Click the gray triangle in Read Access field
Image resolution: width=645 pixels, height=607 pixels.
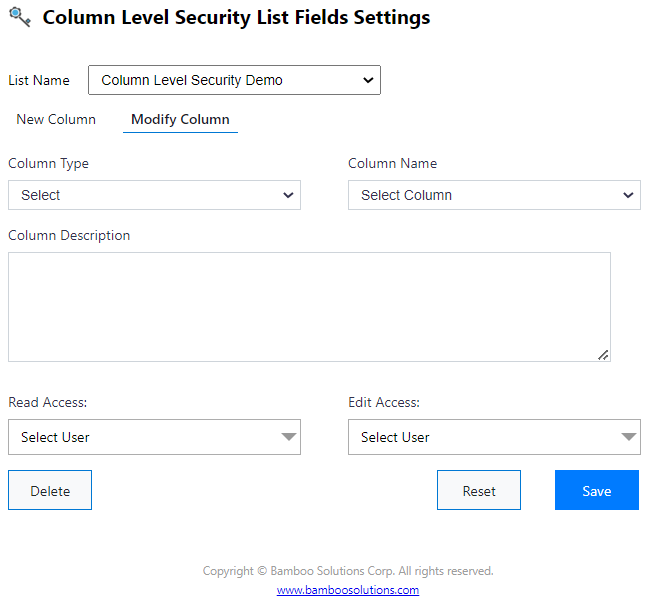[288, 437]
